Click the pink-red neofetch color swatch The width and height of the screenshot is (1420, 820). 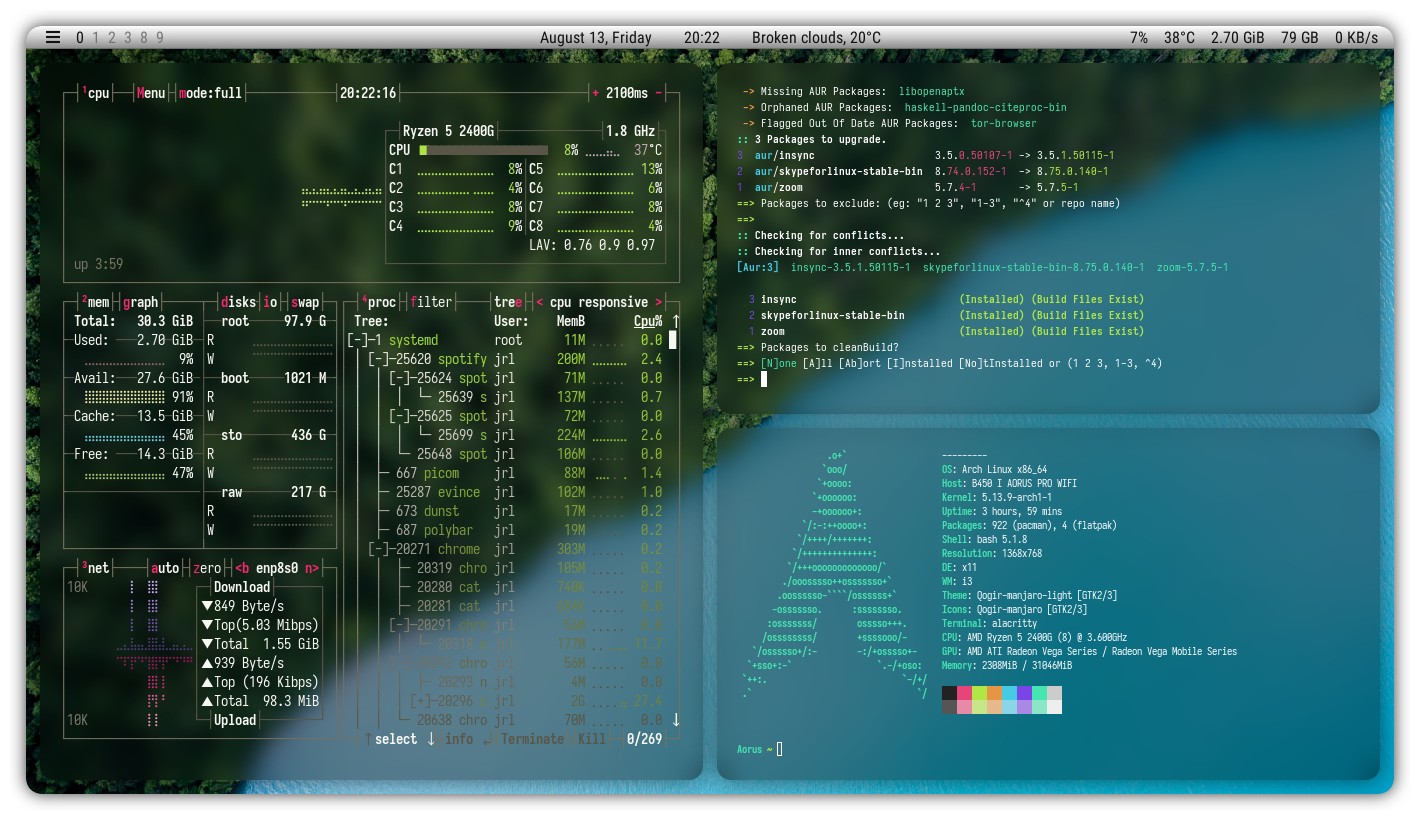[x=964, y=693]
